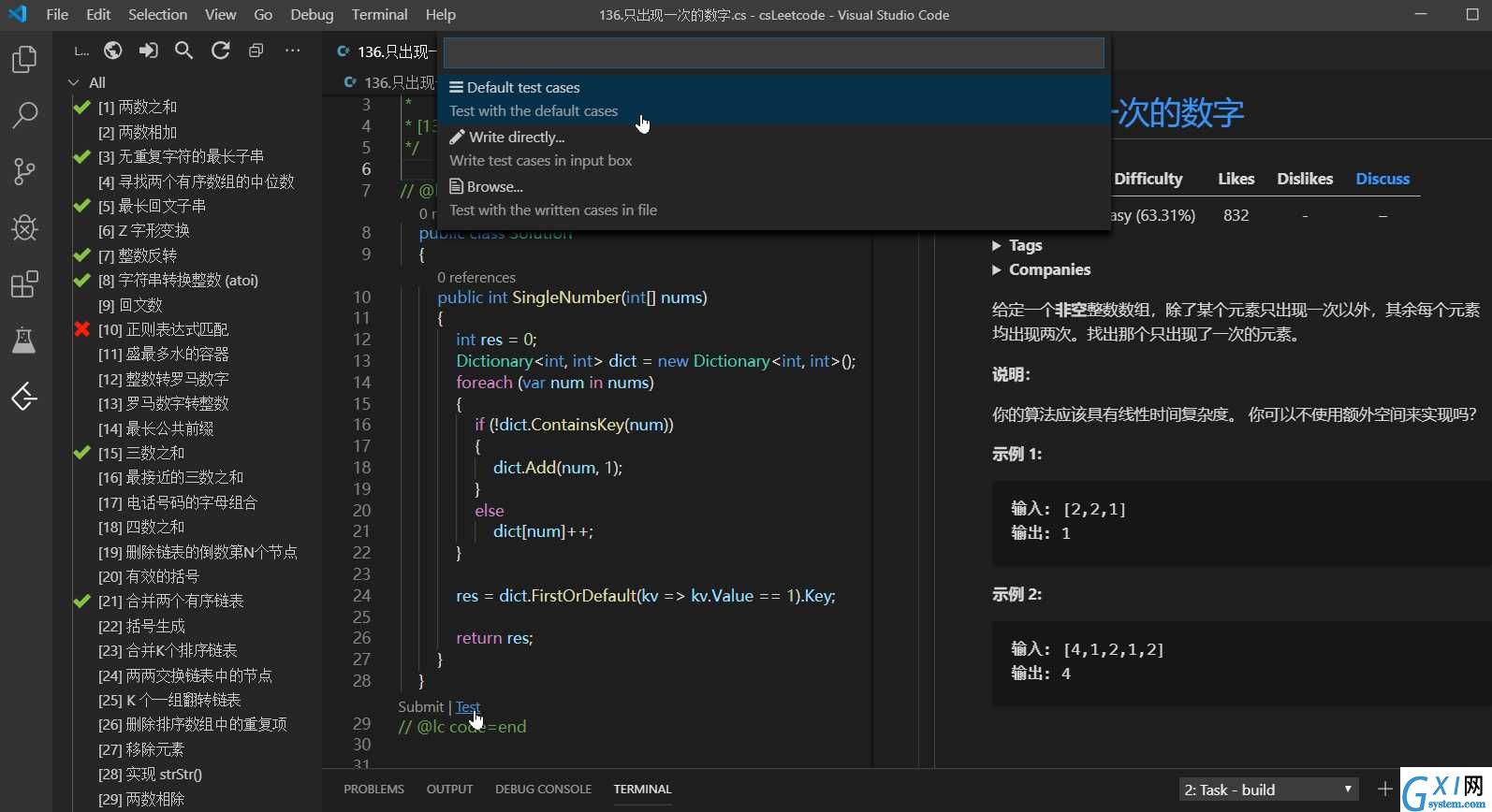Screen dimensions: 1492x812
Task: Open the terminal selector dropdown 2: Task - build
Action: pos(1268,790)
